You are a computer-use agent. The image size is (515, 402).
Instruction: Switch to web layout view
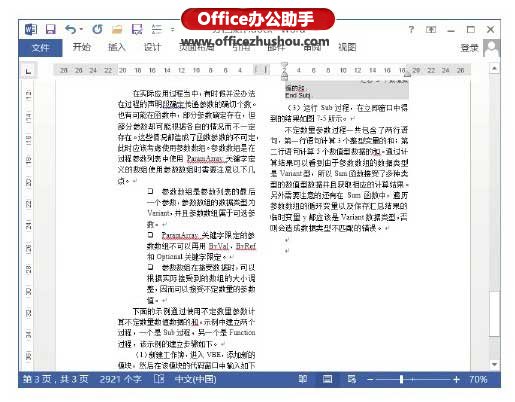point(352,379)
